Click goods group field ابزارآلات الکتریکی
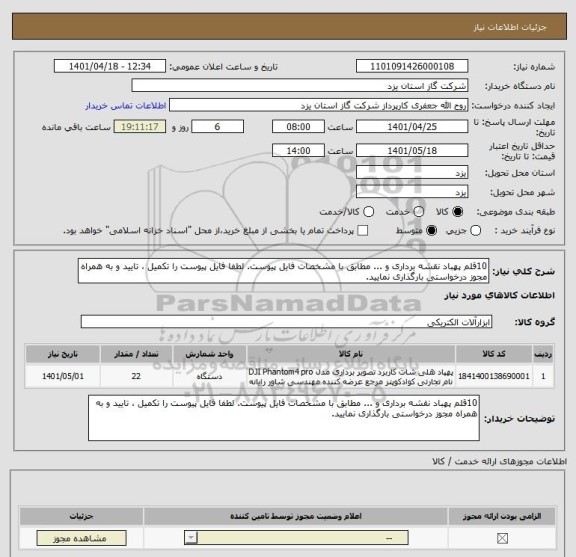 click(286, 322)
